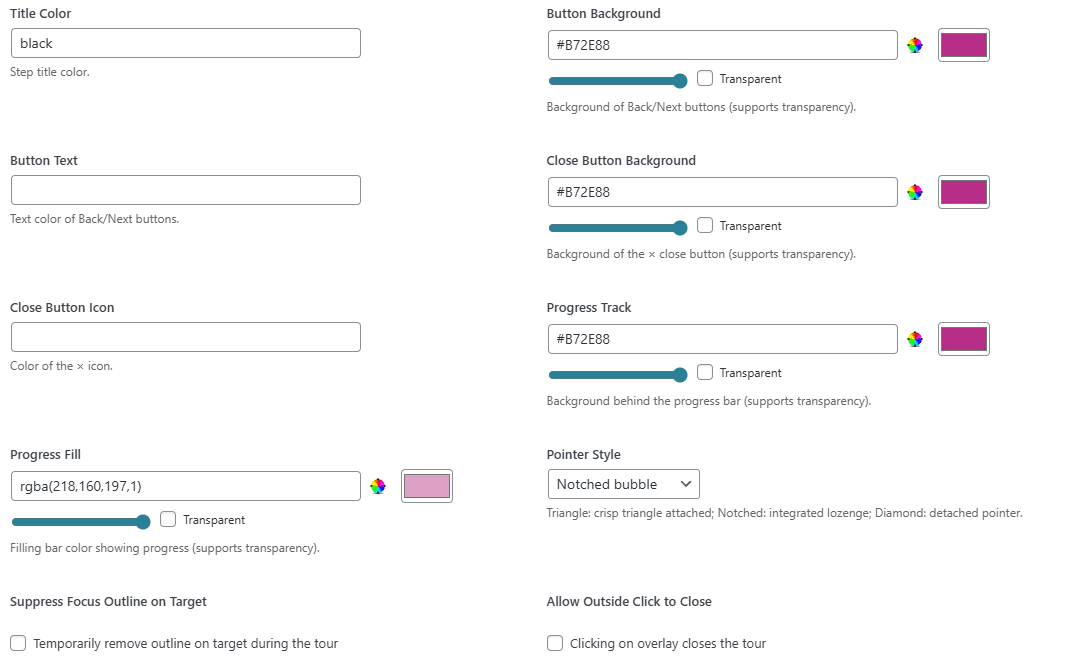This screenshot has height=668, width=1073.
Task: Click the Close Button Background color swatch
Action: [x=963, y=192]
